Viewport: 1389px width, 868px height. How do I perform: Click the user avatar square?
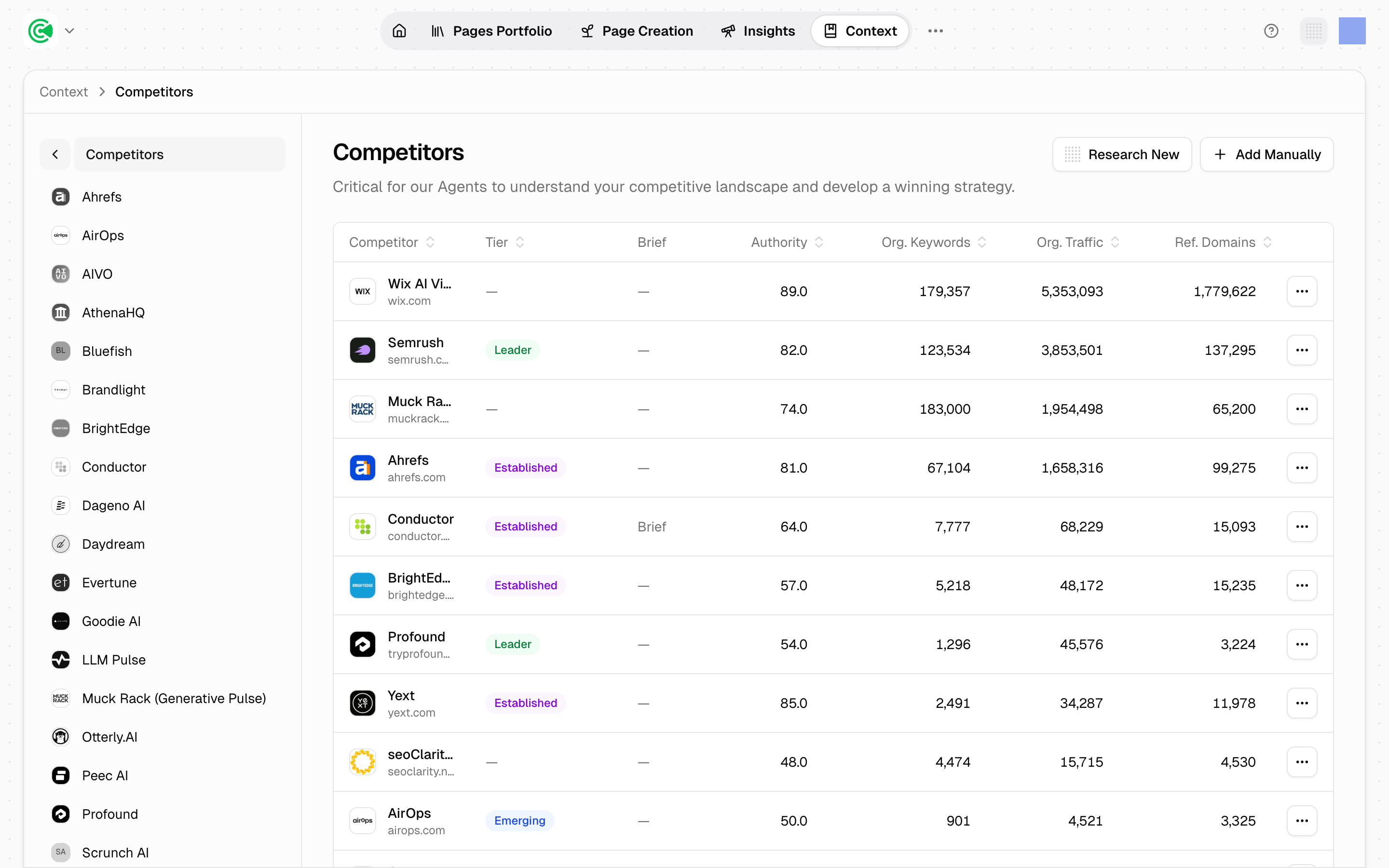pyautogui.click(x=1352, y=31)
